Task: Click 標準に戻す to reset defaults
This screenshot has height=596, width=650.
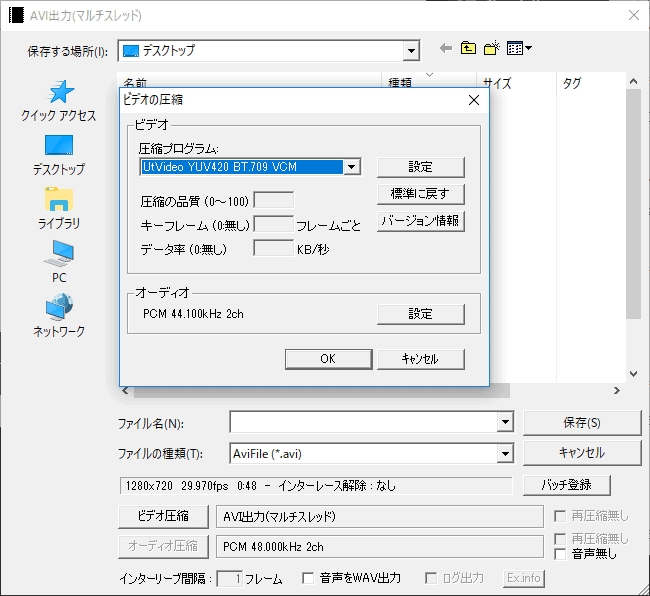Action: 421,194
